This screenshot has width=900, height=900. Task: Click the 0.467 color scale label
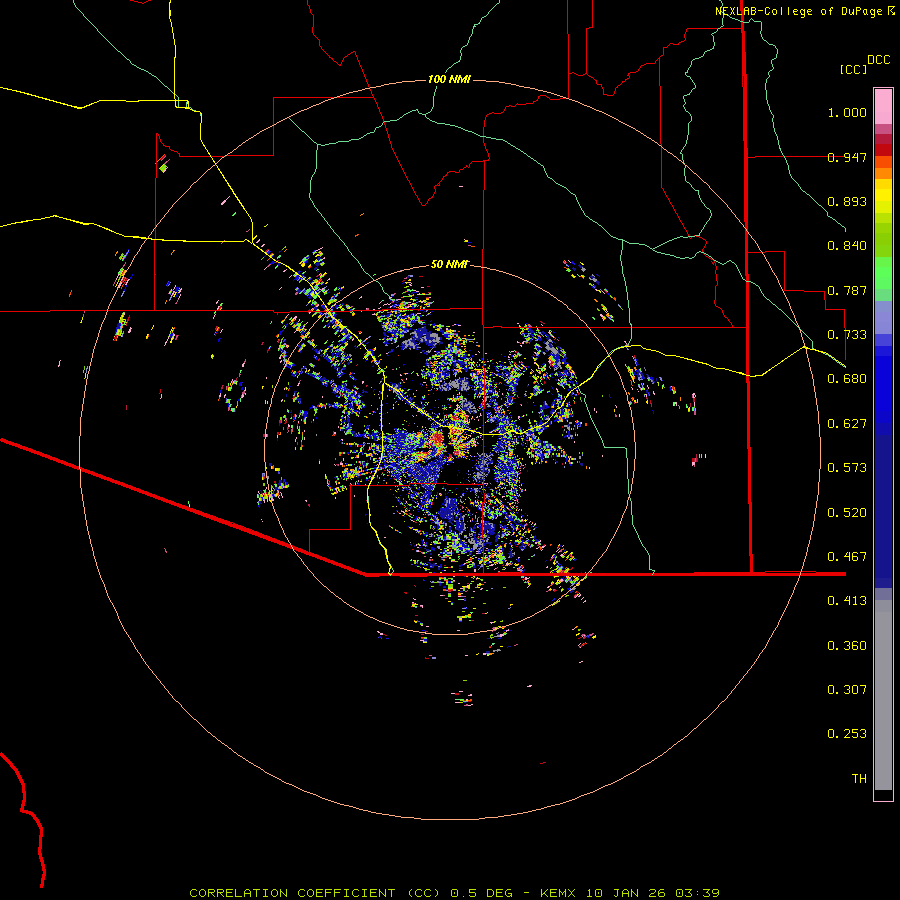tap(847, 557)
